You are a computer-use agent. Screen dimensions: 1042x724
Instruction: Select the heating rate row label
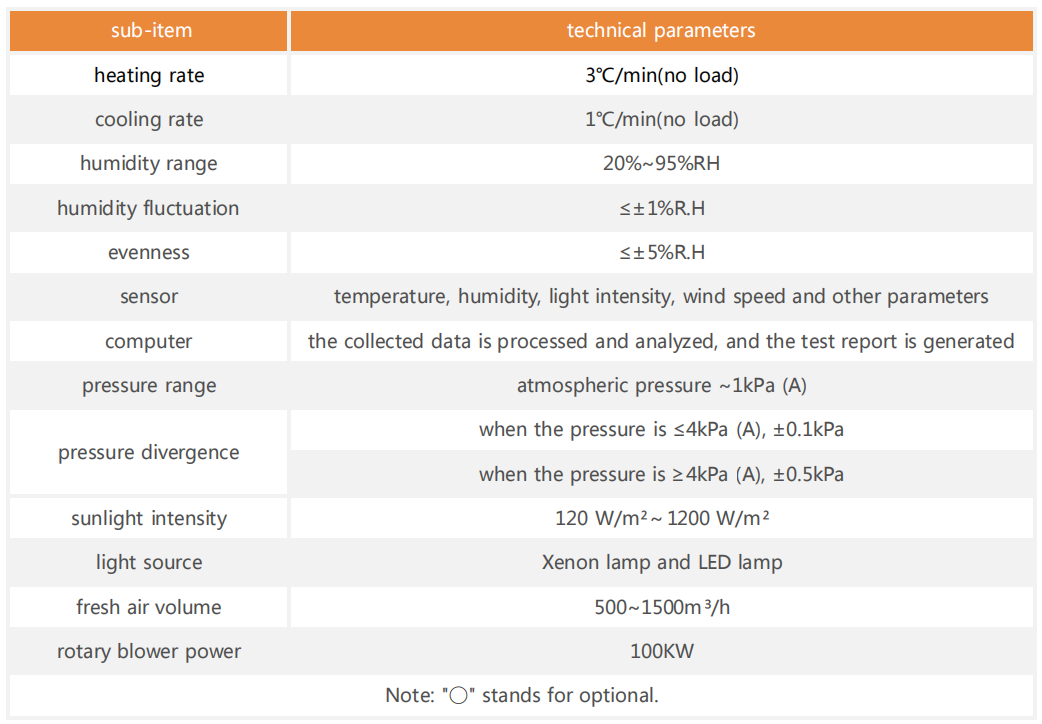149,75
